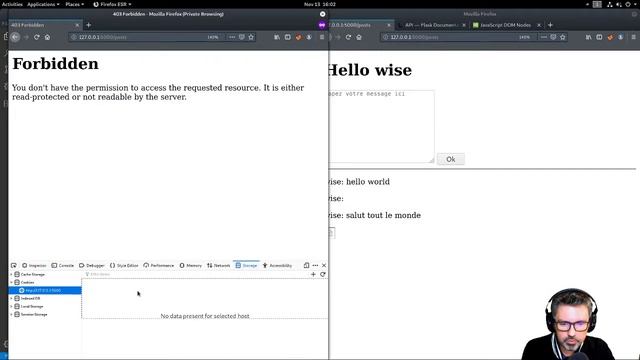
Task: Switch to the Performance DevTools tab
Action: coord(159,265)
